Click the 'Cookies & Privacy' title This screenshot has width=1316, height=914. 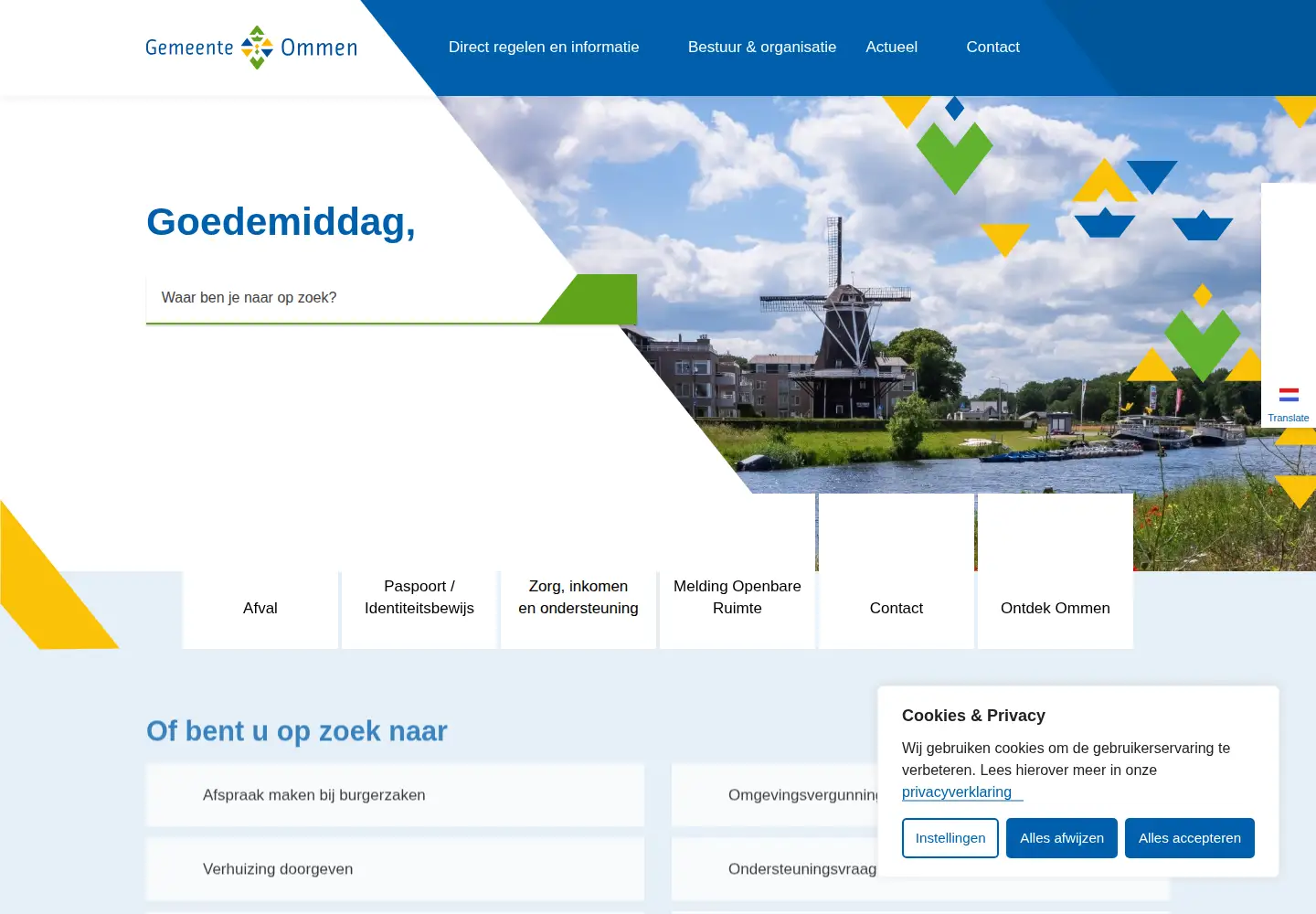click(x=973, y=716)
